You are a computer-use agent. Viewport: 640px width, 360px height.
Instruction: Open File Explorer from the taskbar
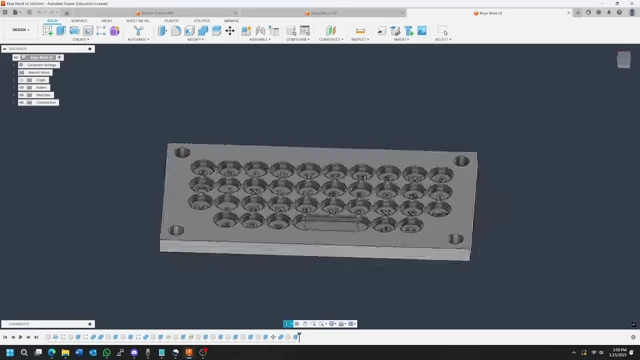65,353
